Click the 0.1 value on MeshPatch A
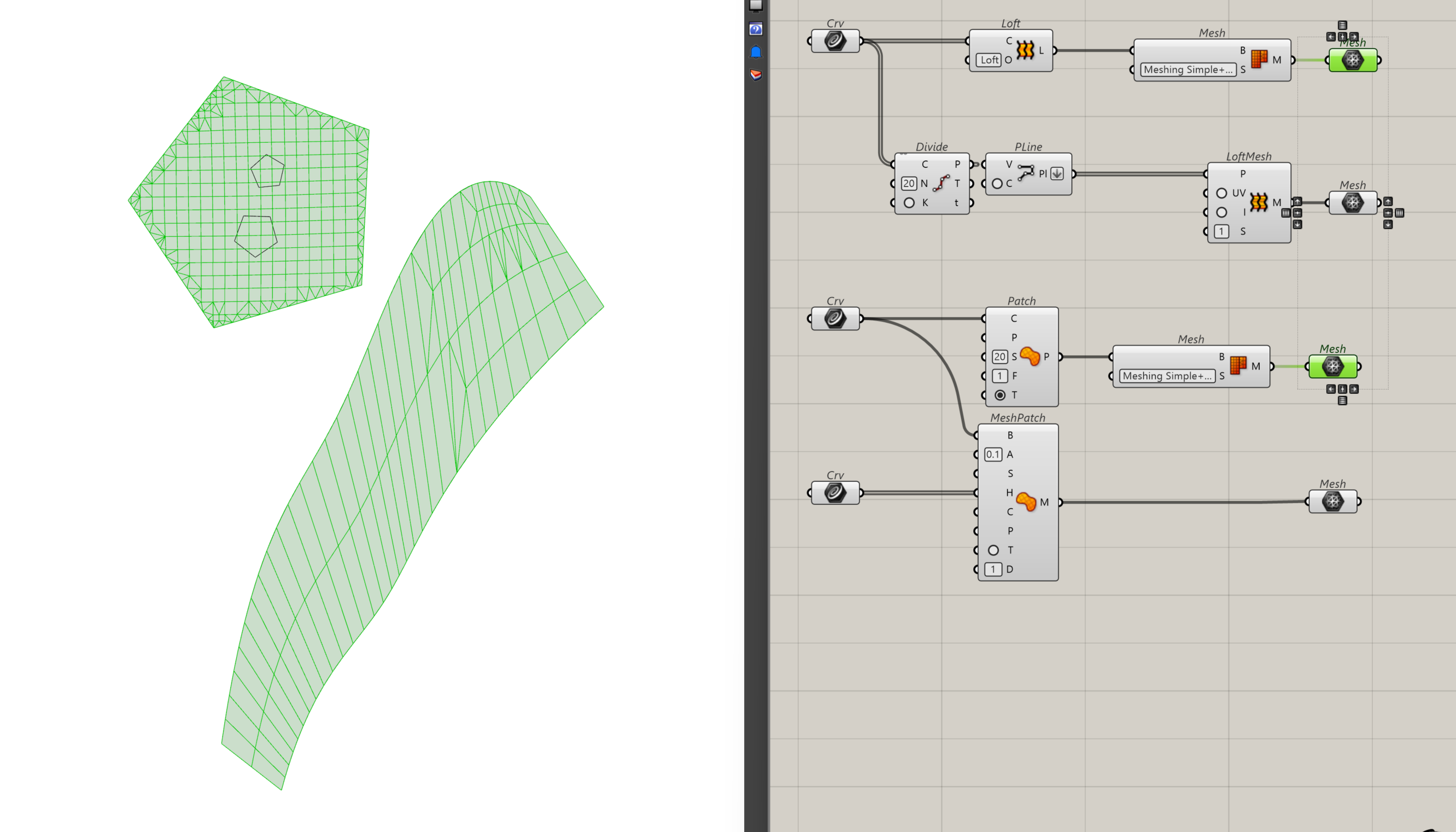 [993, 454]
